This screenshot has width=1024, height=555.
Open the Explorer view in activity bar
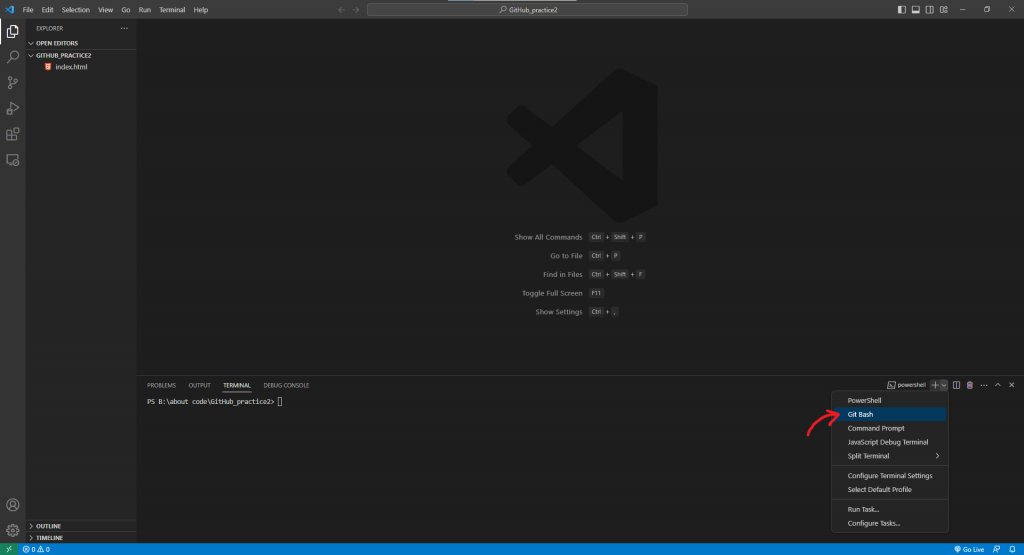[x=12, y=31]
